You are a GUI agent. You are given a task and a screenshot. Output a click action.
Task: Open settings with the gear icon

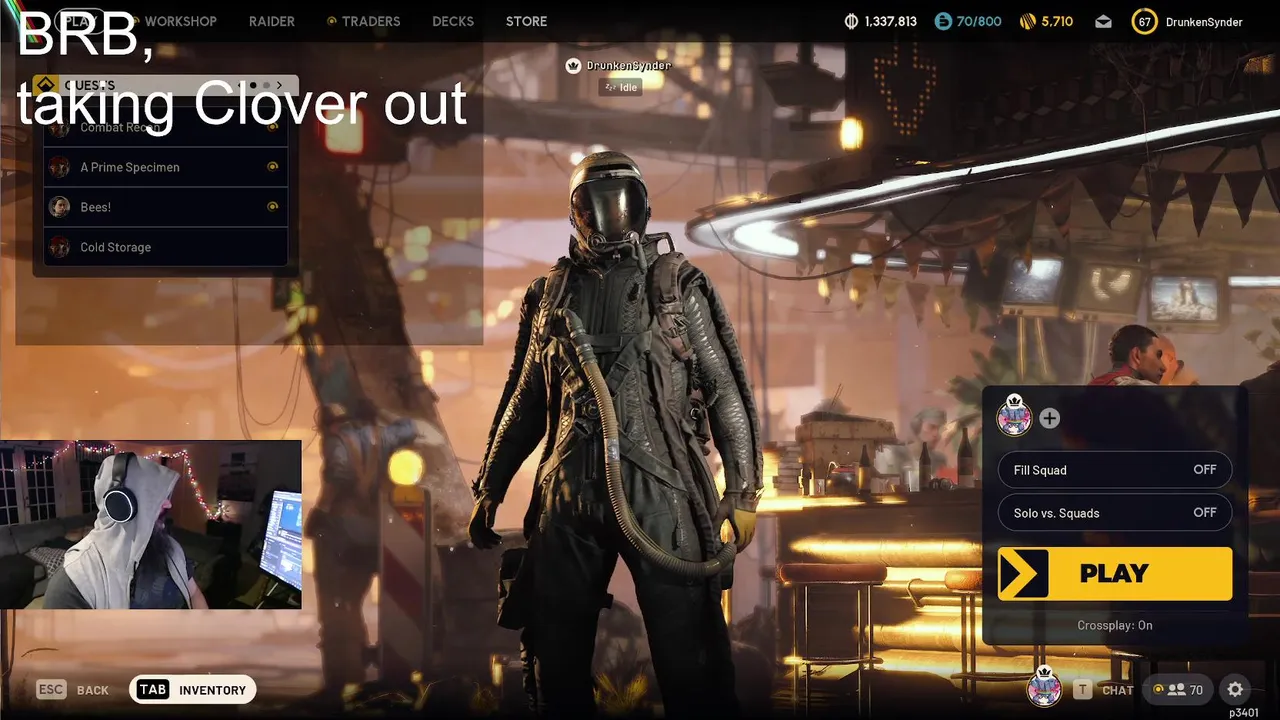[1235, 689]
